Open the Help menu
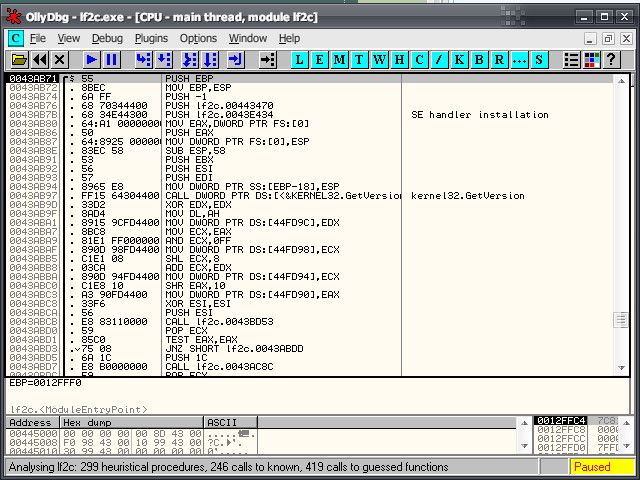 [289, 38]
